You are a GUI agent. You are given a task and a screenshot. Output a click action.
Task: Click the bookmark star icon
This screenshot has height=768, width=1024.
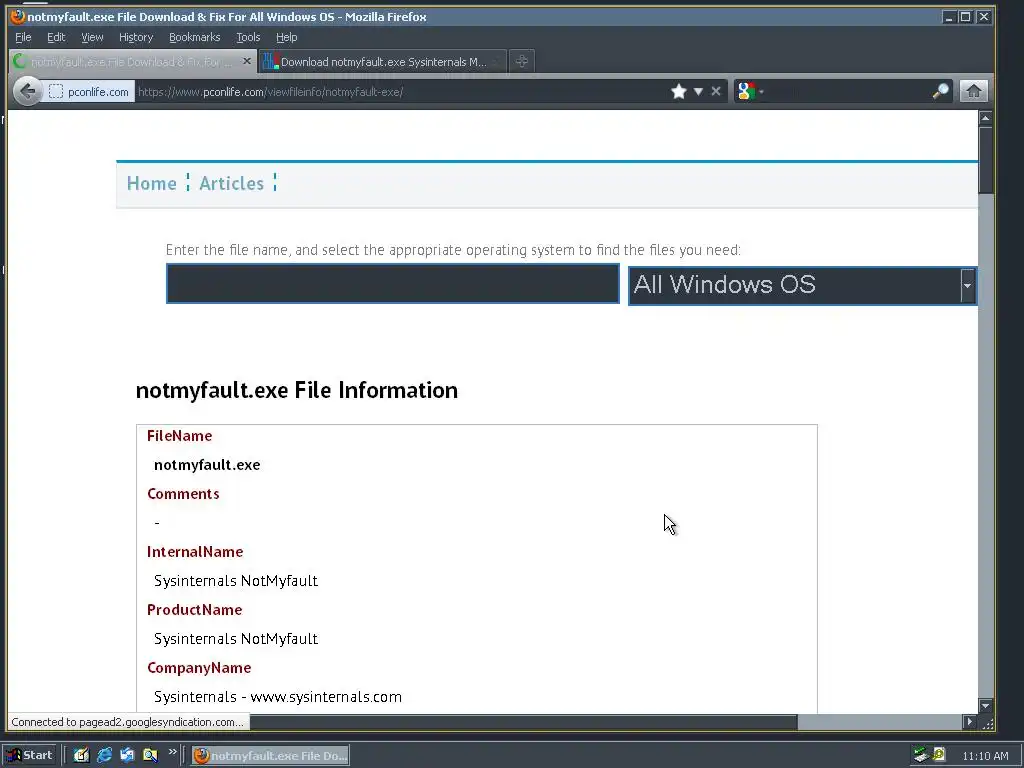coord(679,91)
